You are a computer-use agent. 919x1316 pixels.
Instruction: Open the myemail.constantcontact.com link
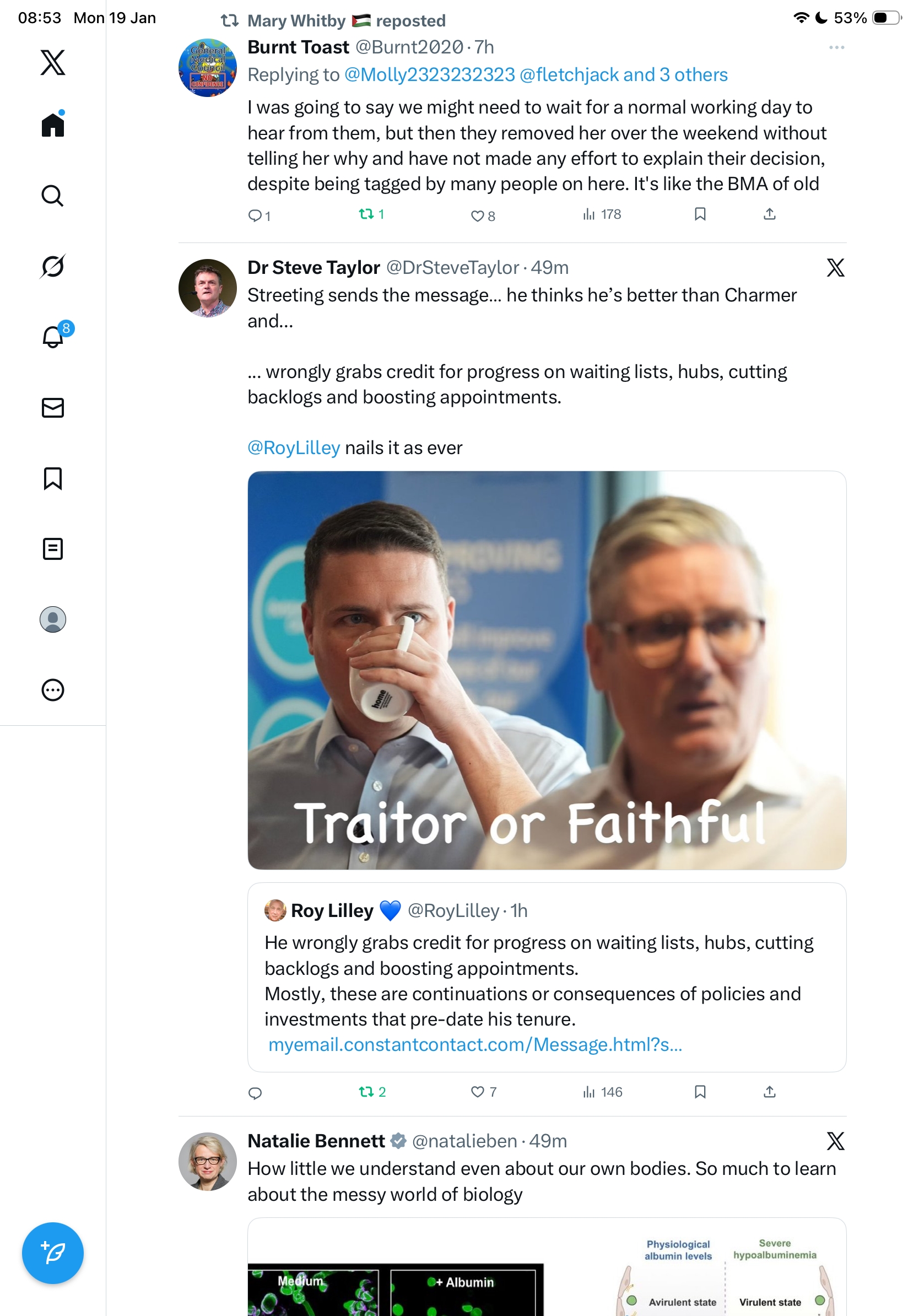(x=475, y=1045)
